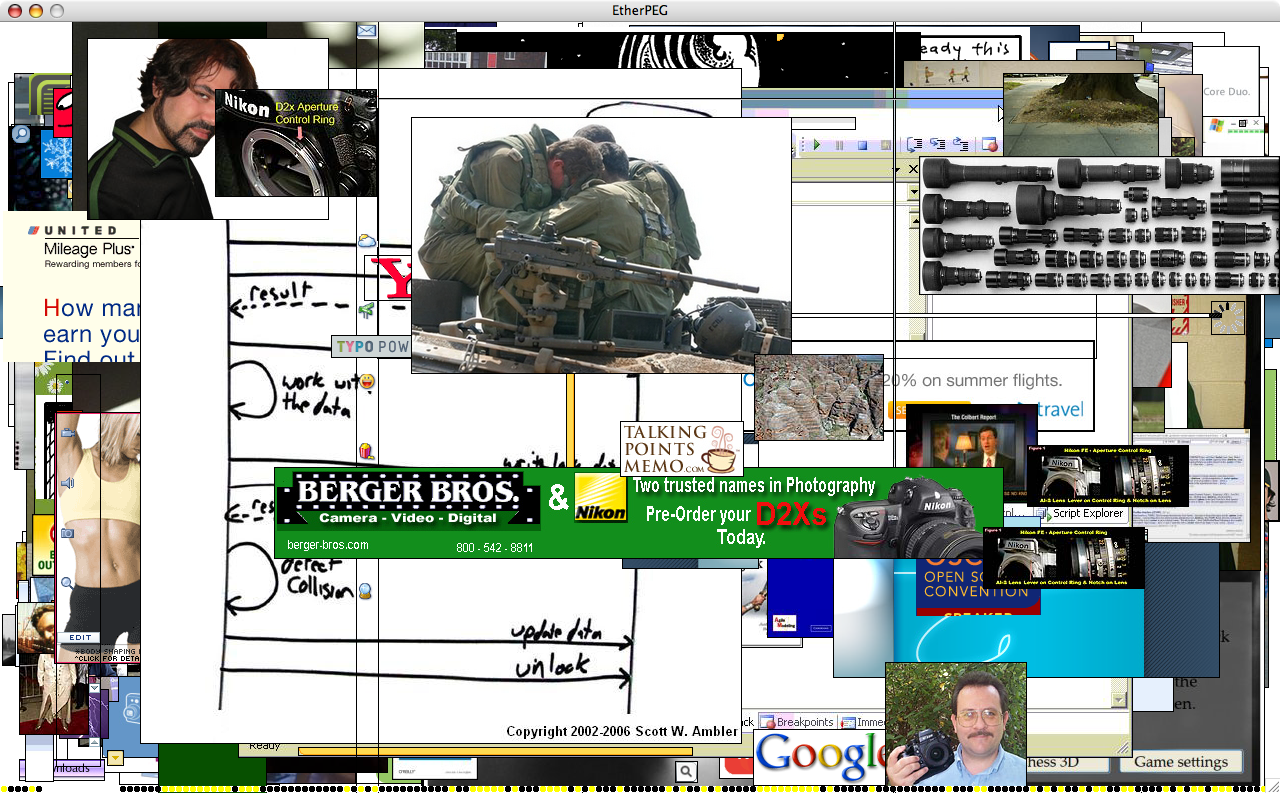The image size is (1280, 793).
Task: Click the green Start debugging play icon
Action: coord(817,145)
